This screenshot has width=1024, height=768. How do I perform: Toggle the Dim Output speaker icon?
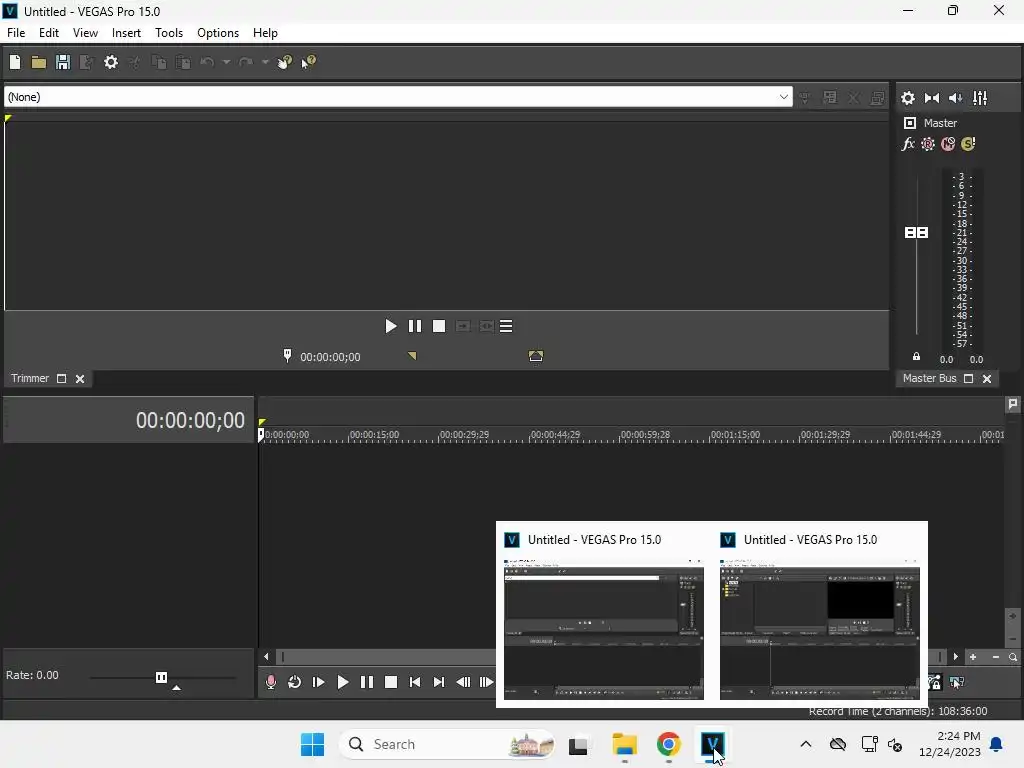point(955,98)
